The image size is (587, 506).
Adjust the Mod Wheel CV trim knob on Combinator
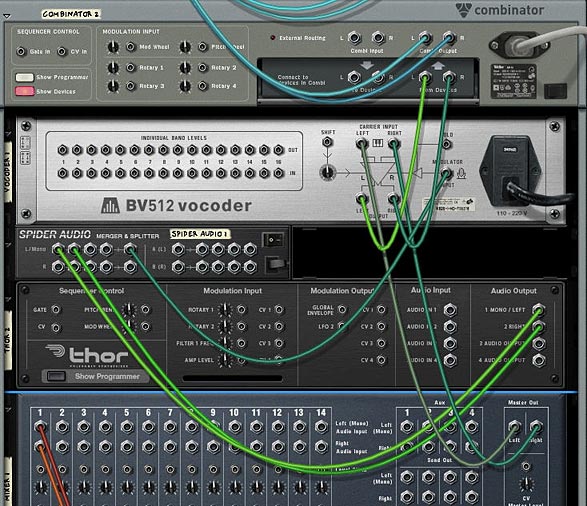[x=113, y=47]
